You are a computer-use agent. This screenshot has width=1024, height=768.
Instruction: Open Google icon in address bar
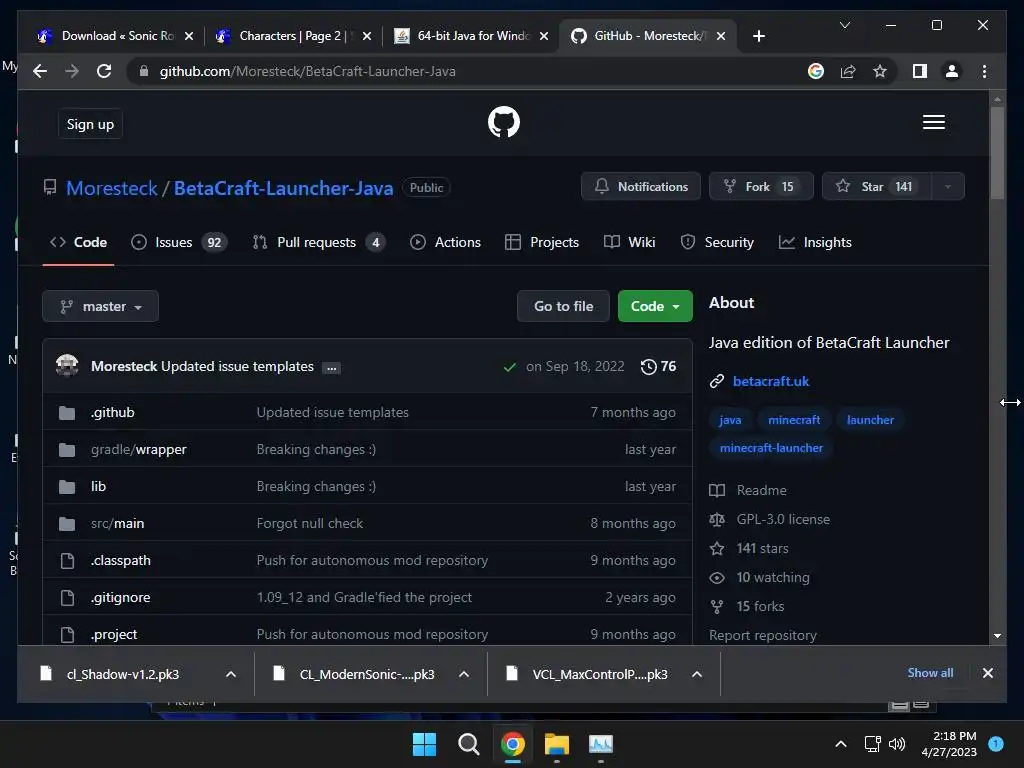[816, 71]
